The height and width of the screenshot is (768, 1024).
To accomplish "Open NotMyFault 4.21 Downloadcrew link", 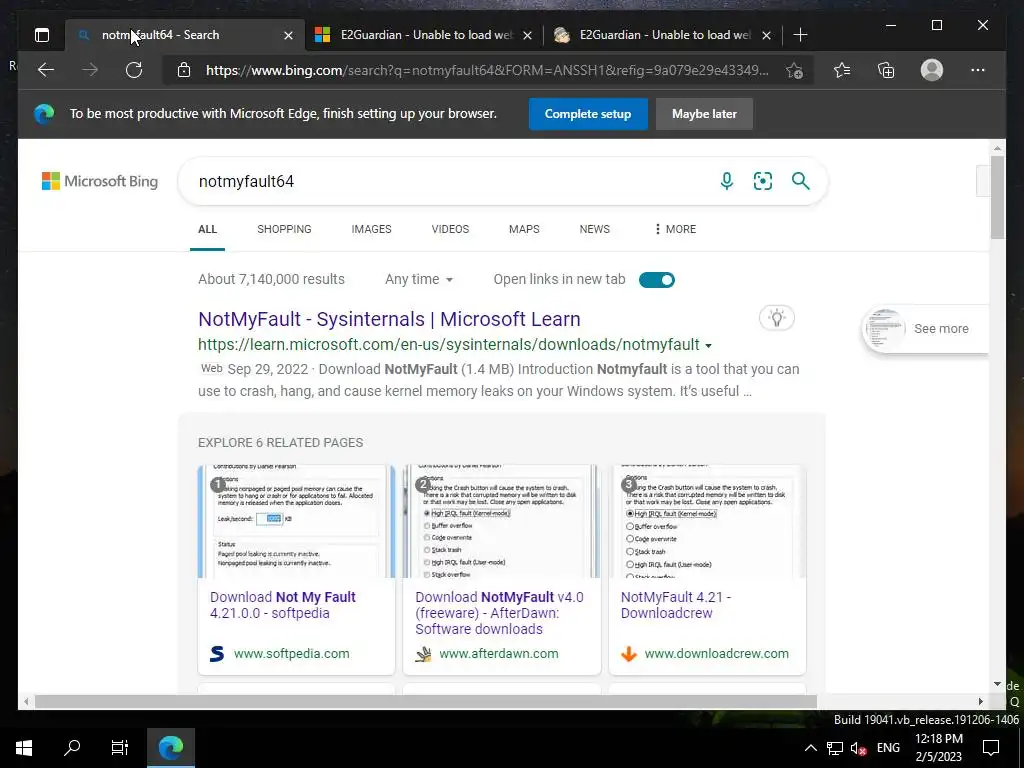I will click(x=676, y=605).
